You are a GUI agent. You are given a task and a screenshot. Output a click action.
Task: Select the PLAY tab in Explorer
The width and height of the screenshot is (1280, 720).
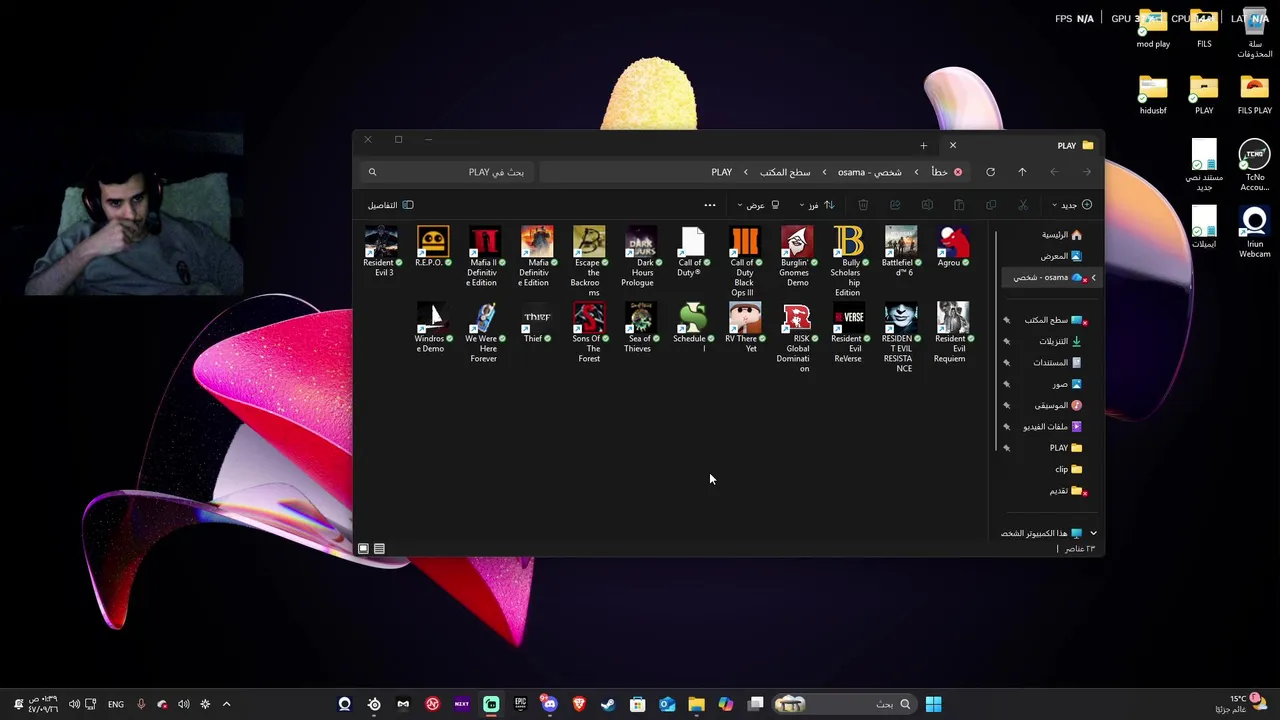[1020, 145]
